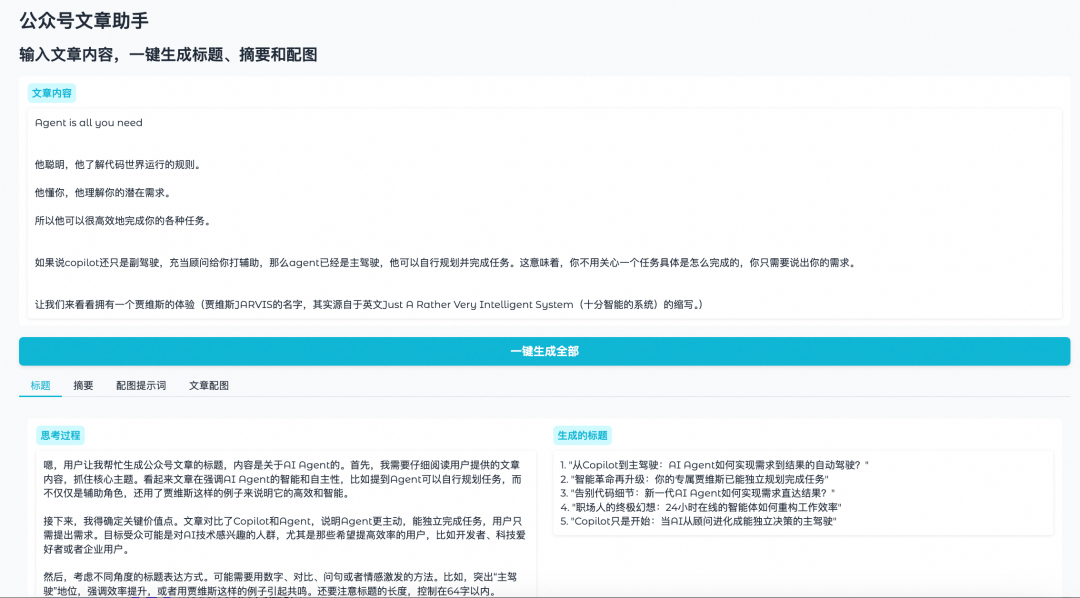Viewport: 1080px width, 598px height.
Task: Click the 生成的标题 label badge
Action: click(x=583, y=435)
